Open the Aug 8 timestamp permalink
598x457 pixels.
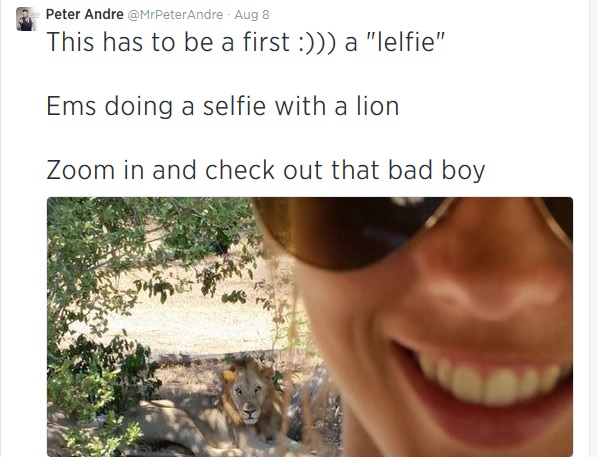252,15
